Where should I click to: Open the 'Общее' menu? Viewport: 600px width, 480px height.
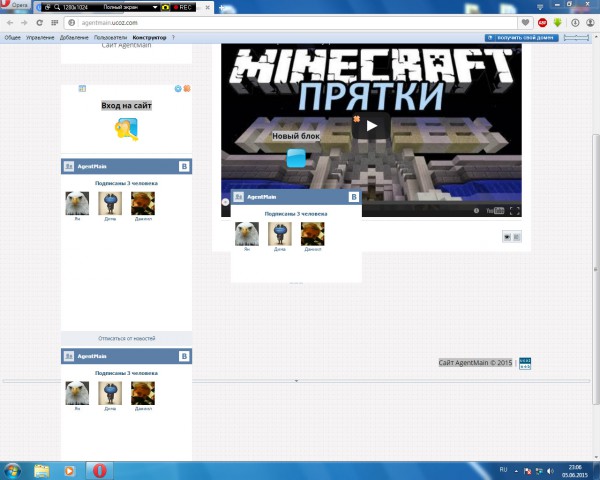click(x=13, y=38)
